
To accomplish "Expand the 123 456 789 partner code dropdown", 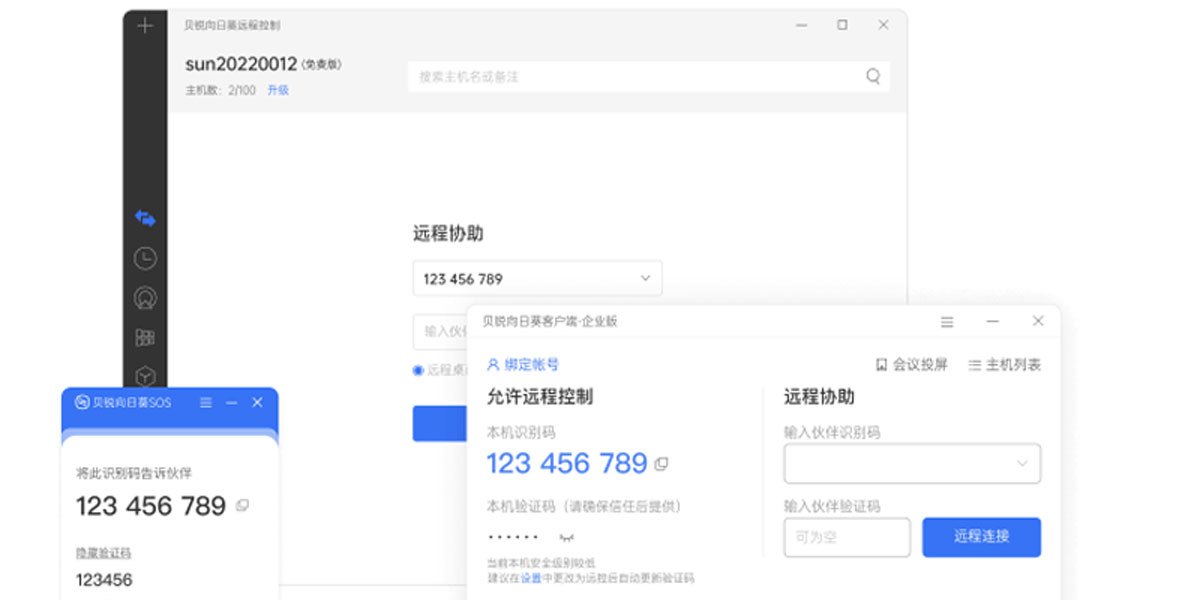I will coord(645,278).
